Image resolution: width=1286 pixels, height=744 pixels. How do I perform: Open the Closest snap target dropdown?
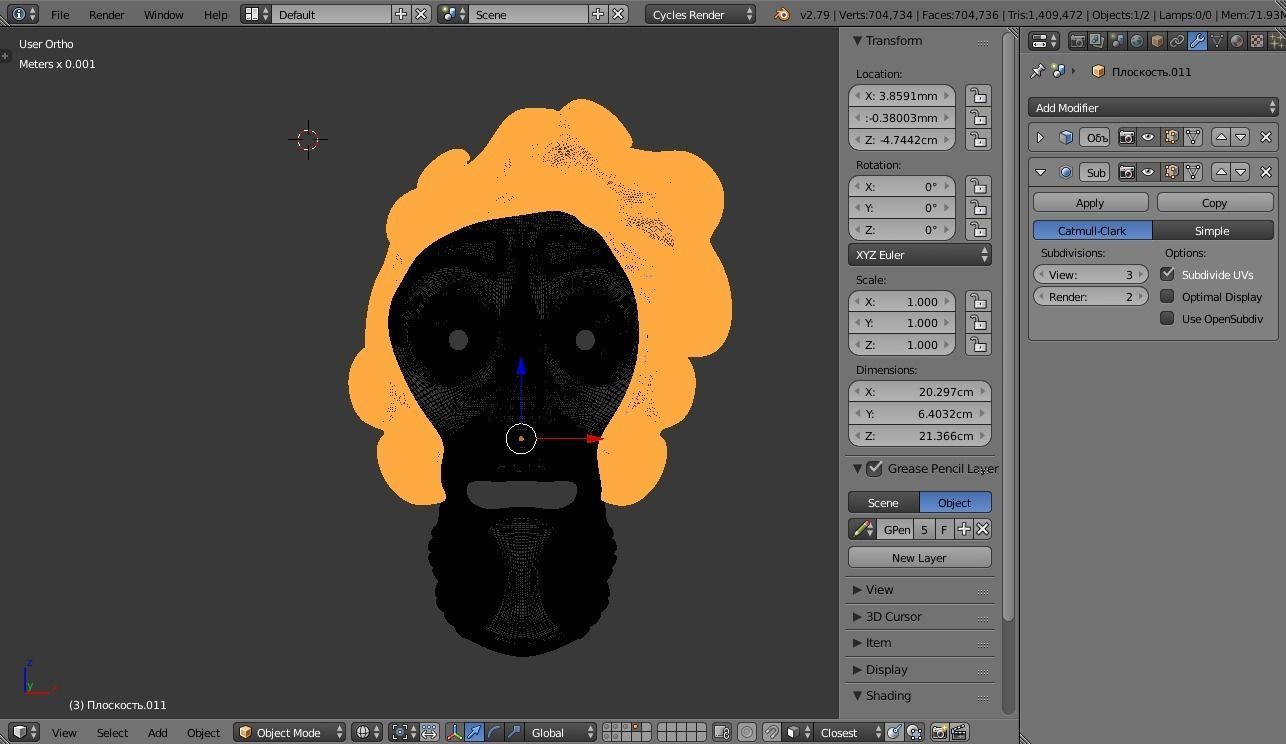click(x=850, y=733)
